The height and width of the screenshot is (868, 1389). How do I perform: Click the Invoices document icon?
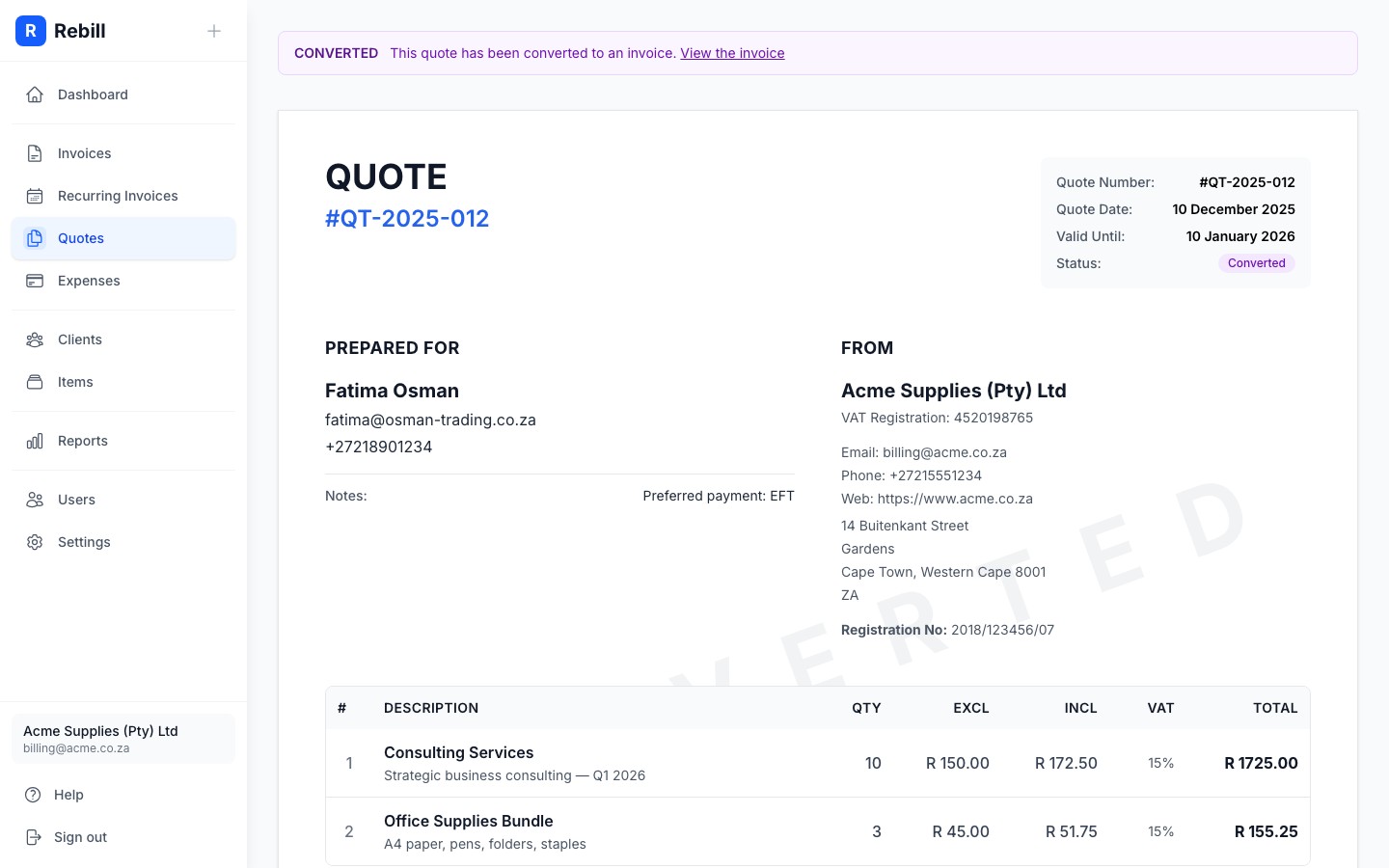[x=35, y=153]
